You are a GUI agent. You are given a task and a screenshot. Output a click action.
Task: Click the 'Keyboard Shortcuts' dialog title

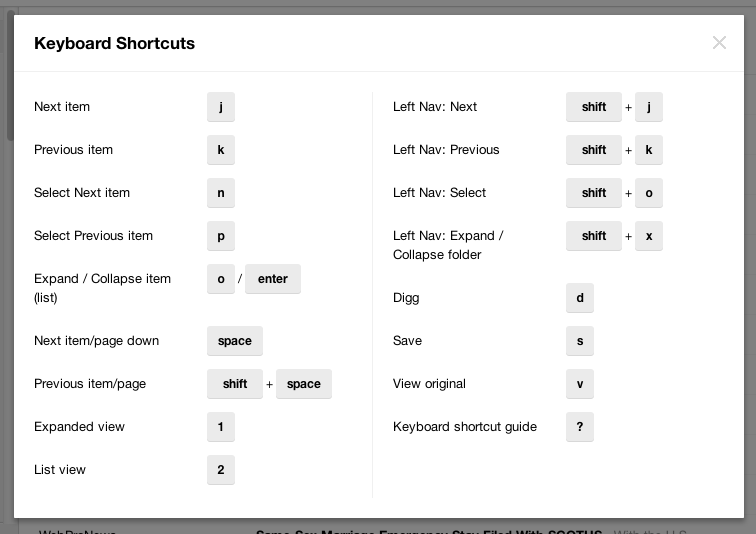tap(114, 43)
